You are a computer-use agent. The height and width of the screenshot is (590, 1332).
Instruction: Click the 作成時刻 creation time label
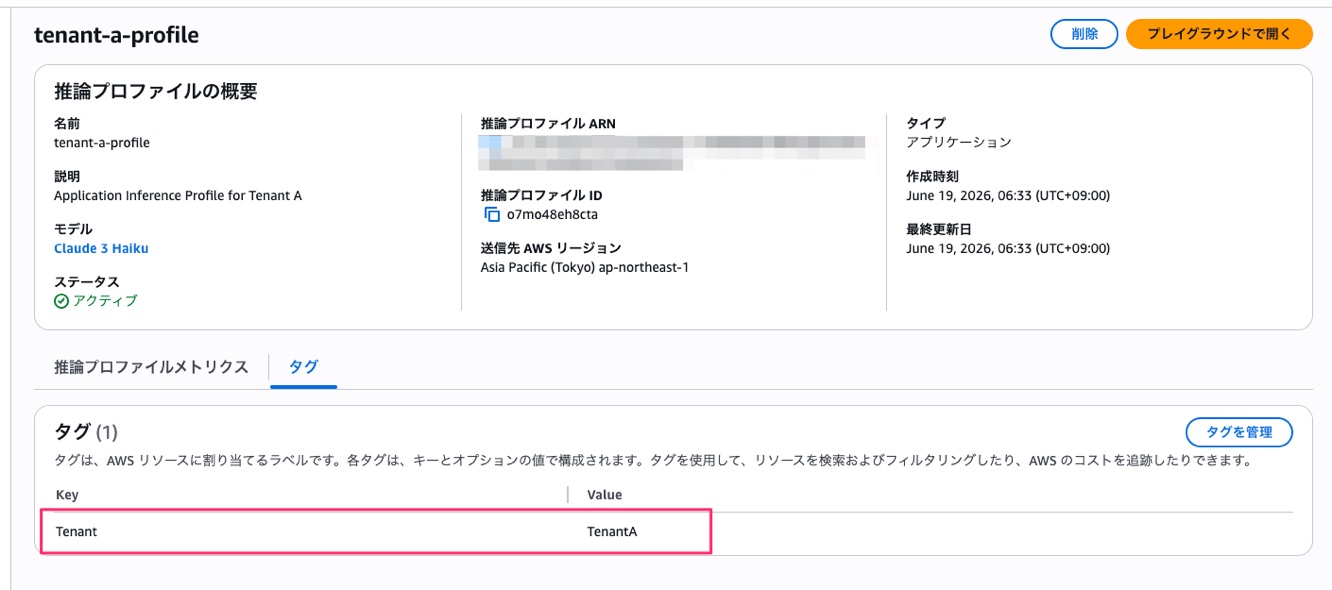(932, 176)
